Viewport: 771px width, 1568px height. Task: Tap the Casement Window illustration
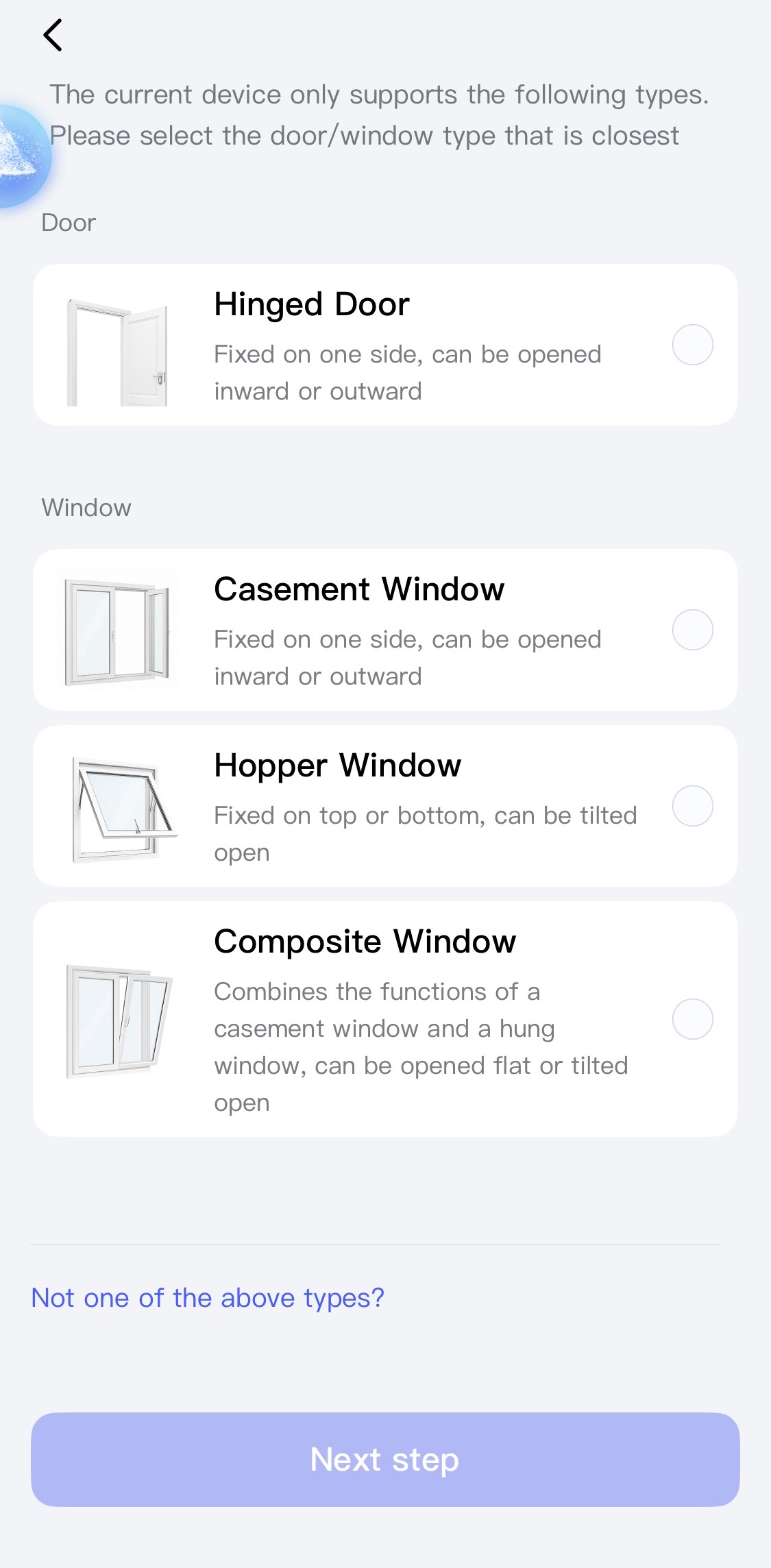[118, 631]
